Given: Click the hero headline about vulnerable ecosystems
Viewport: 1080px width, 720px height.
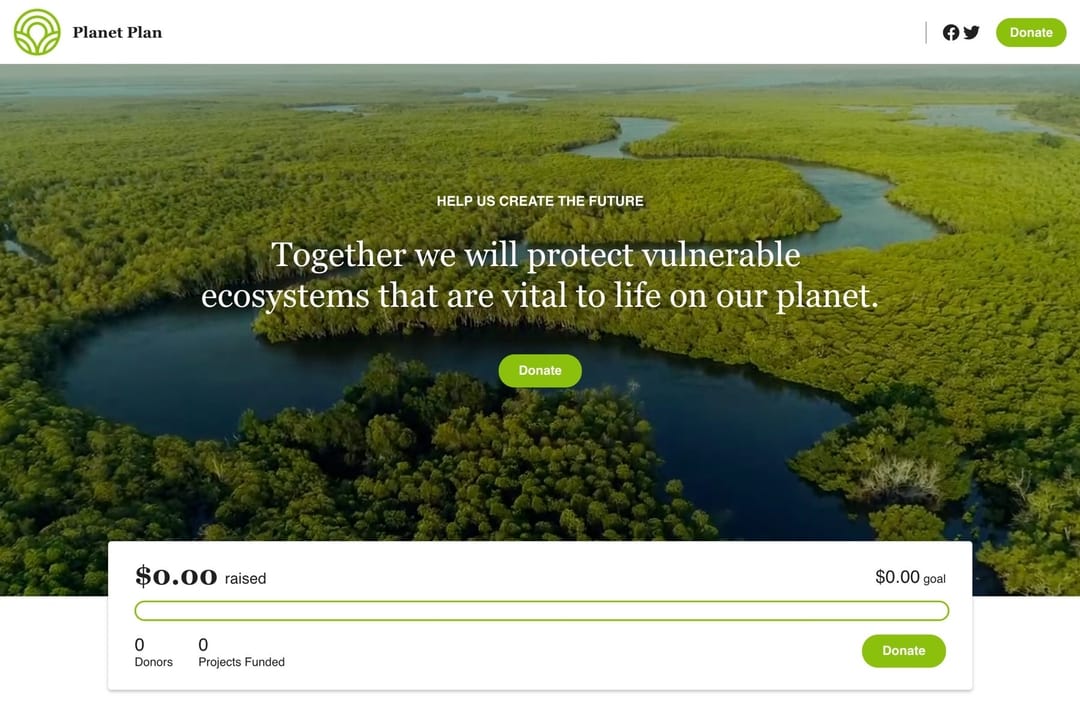Looking at the screenshot, I should [x=540, y=275].
